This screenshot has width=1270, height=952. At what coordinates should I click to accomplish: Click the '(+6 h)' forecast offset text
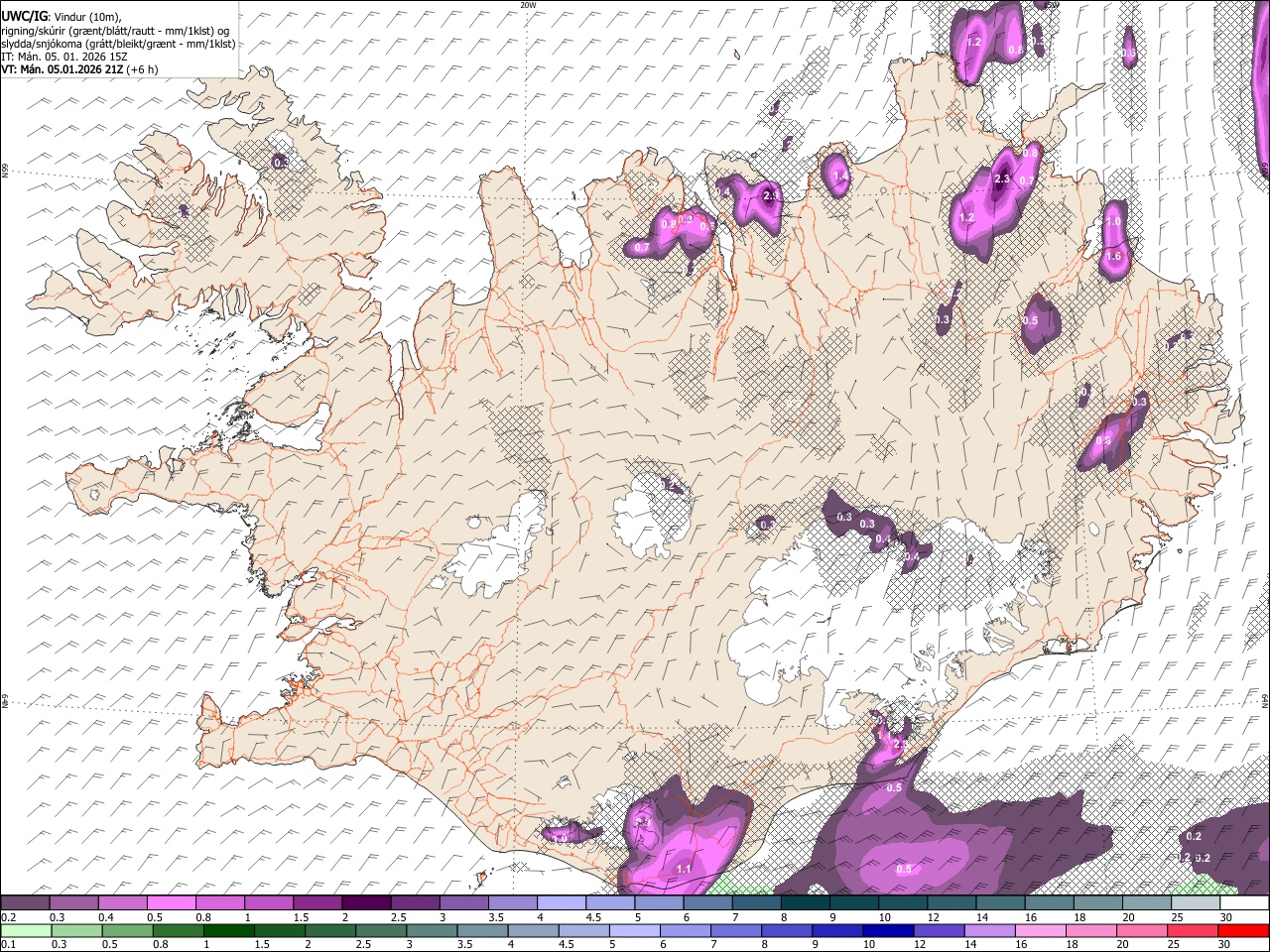pos(142,69)
